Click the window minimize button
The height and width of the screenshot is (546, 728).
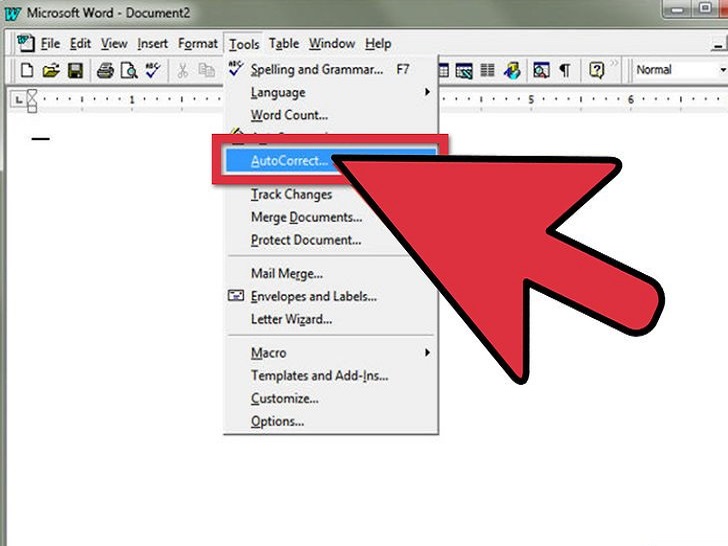(x=678, y=9)
